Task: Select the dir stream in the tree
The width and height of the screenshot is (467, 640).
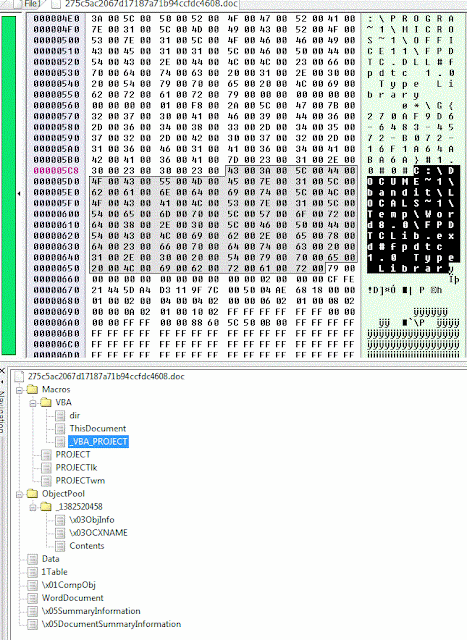Action: pos(74,416)
